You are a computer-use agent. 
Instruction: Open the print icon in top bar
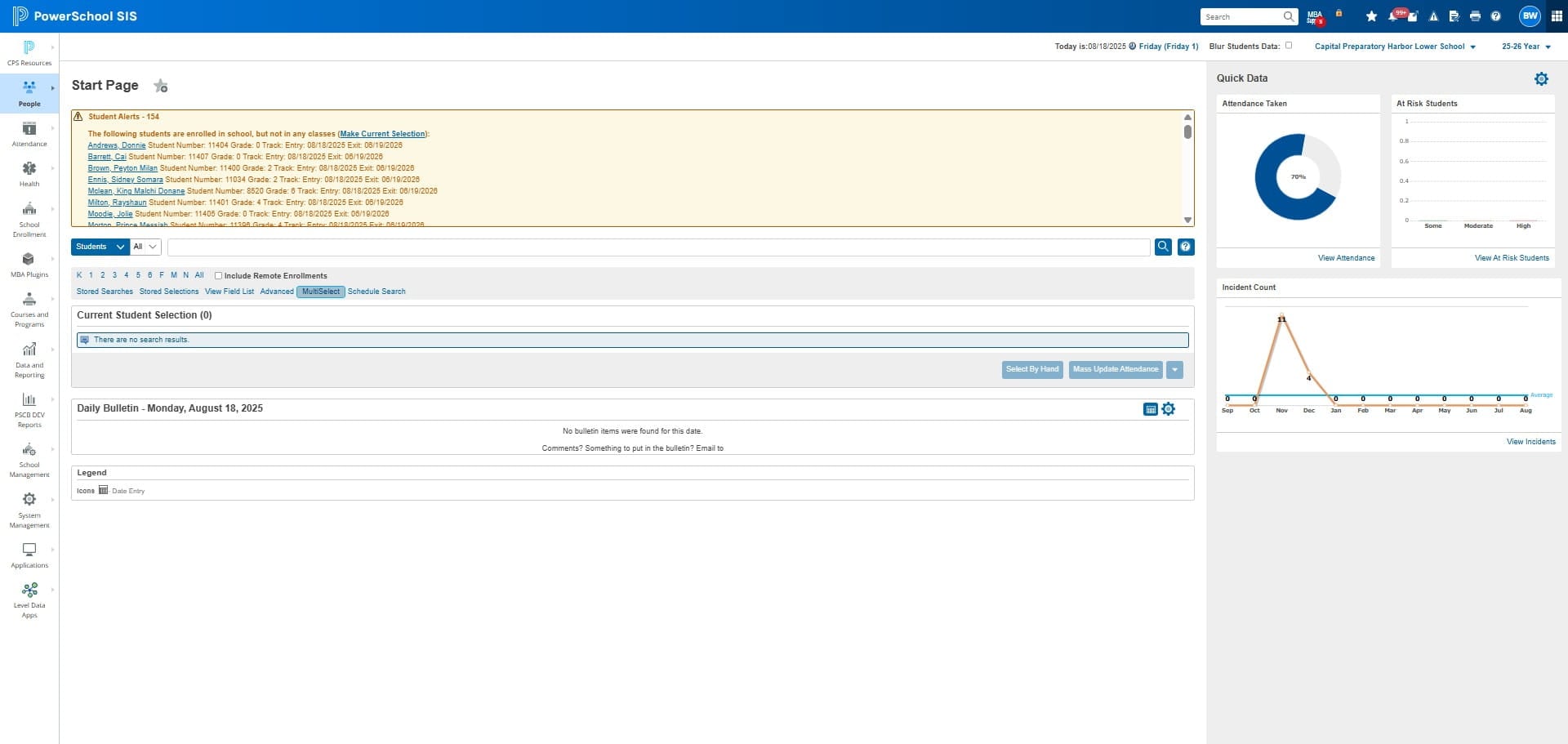point(1475,16)
